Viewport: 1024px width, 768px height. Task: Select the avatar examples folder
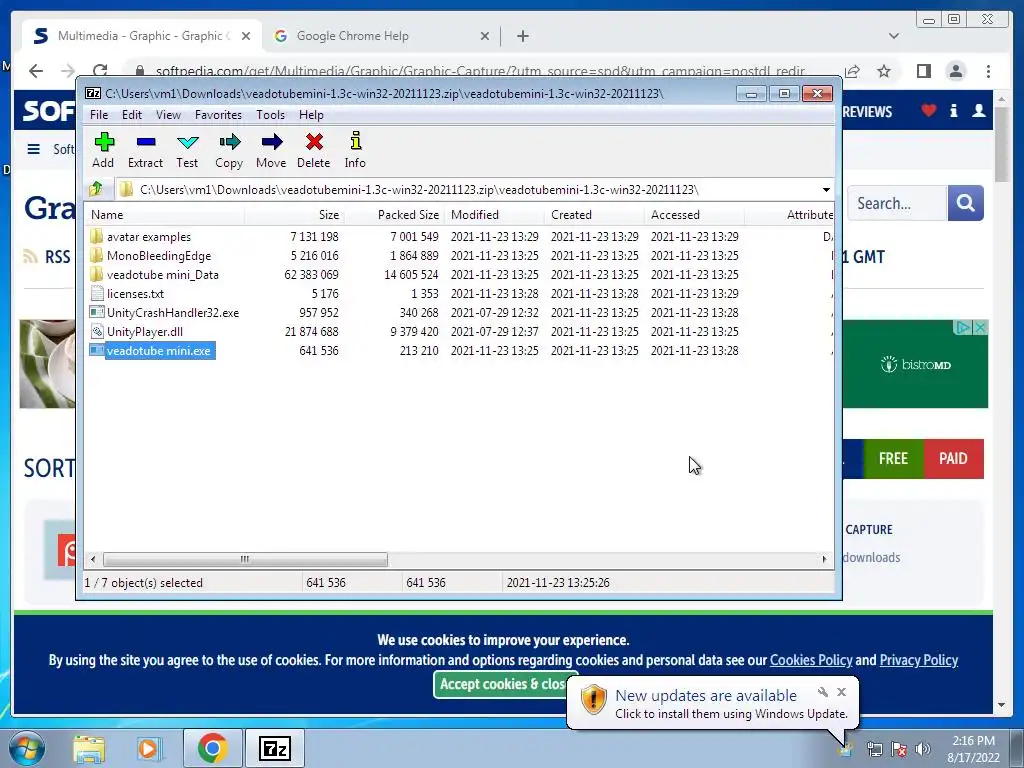coord(149,237)
